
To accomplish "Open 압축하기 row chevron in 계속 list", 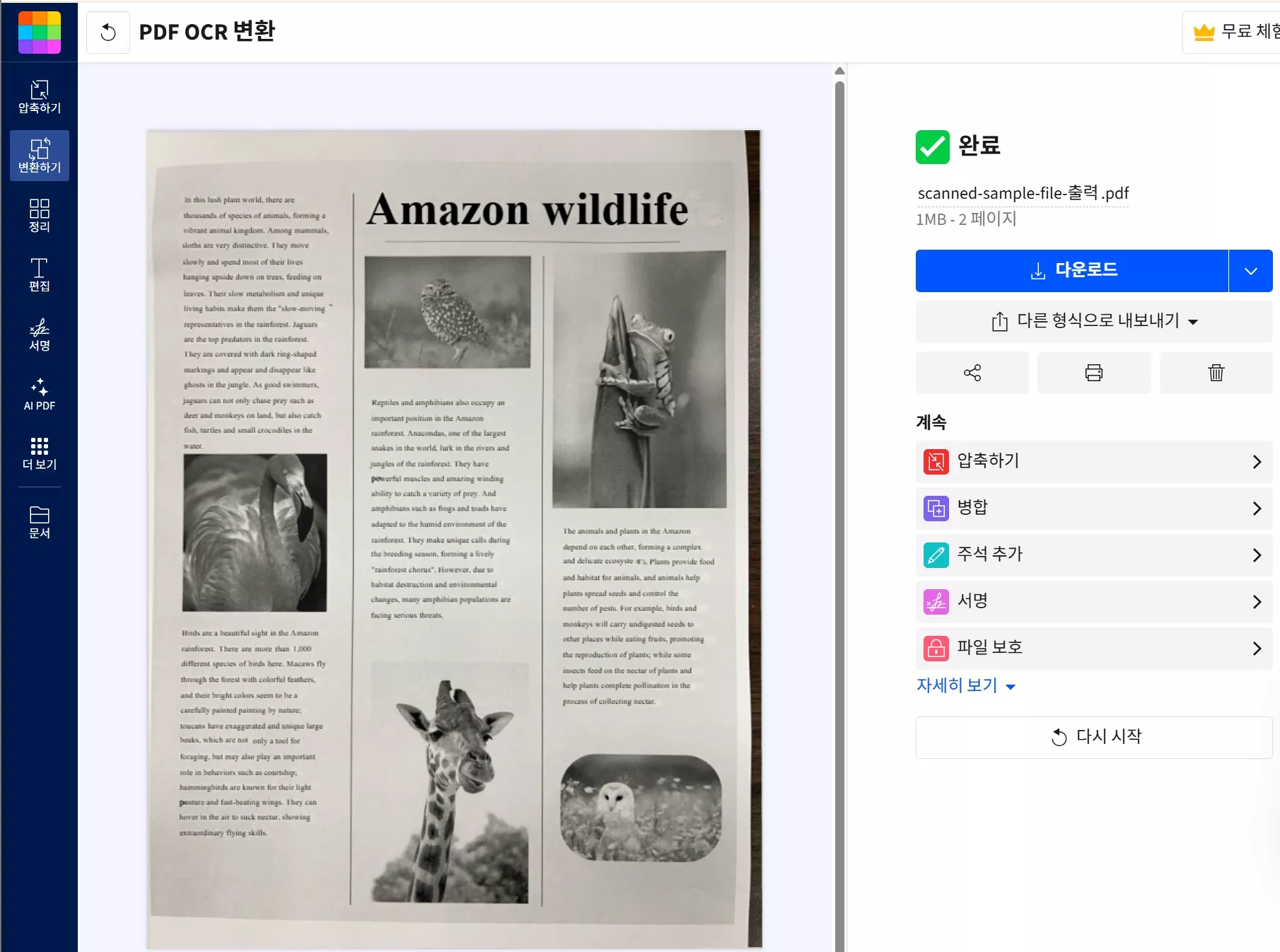I will tap(1257, 462).
